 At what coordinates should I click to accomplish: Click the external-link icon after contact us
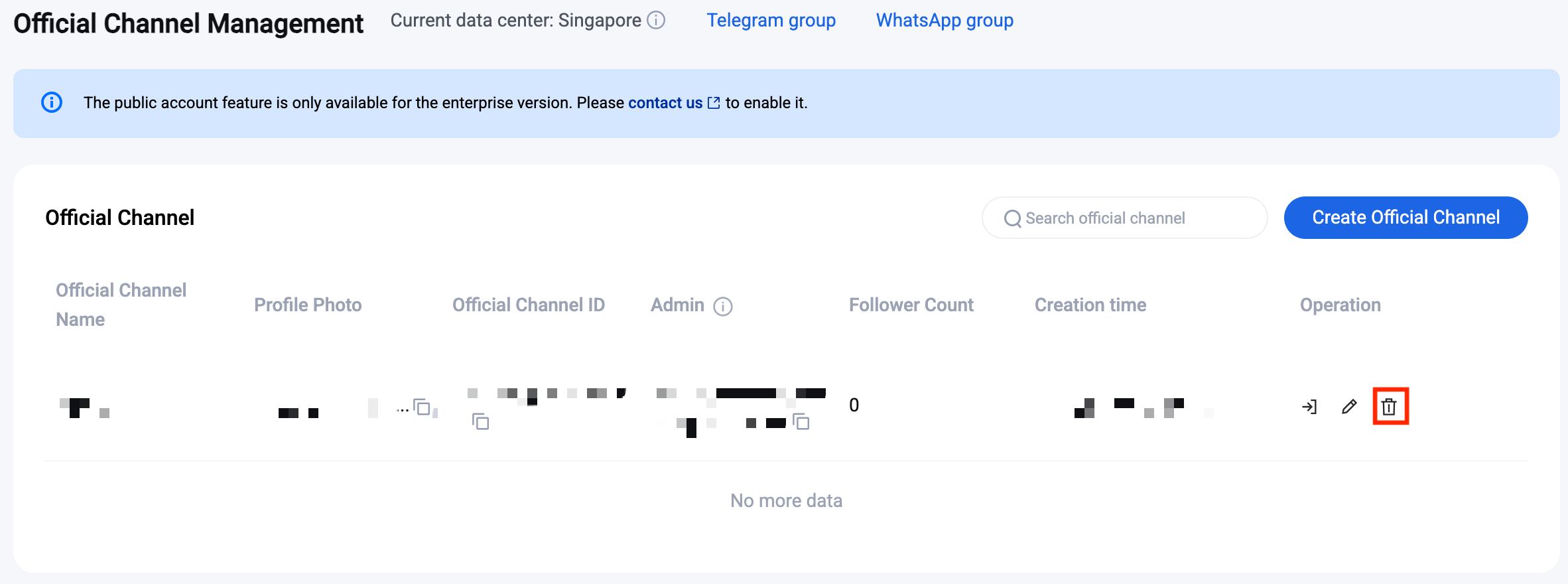point(714,103)
